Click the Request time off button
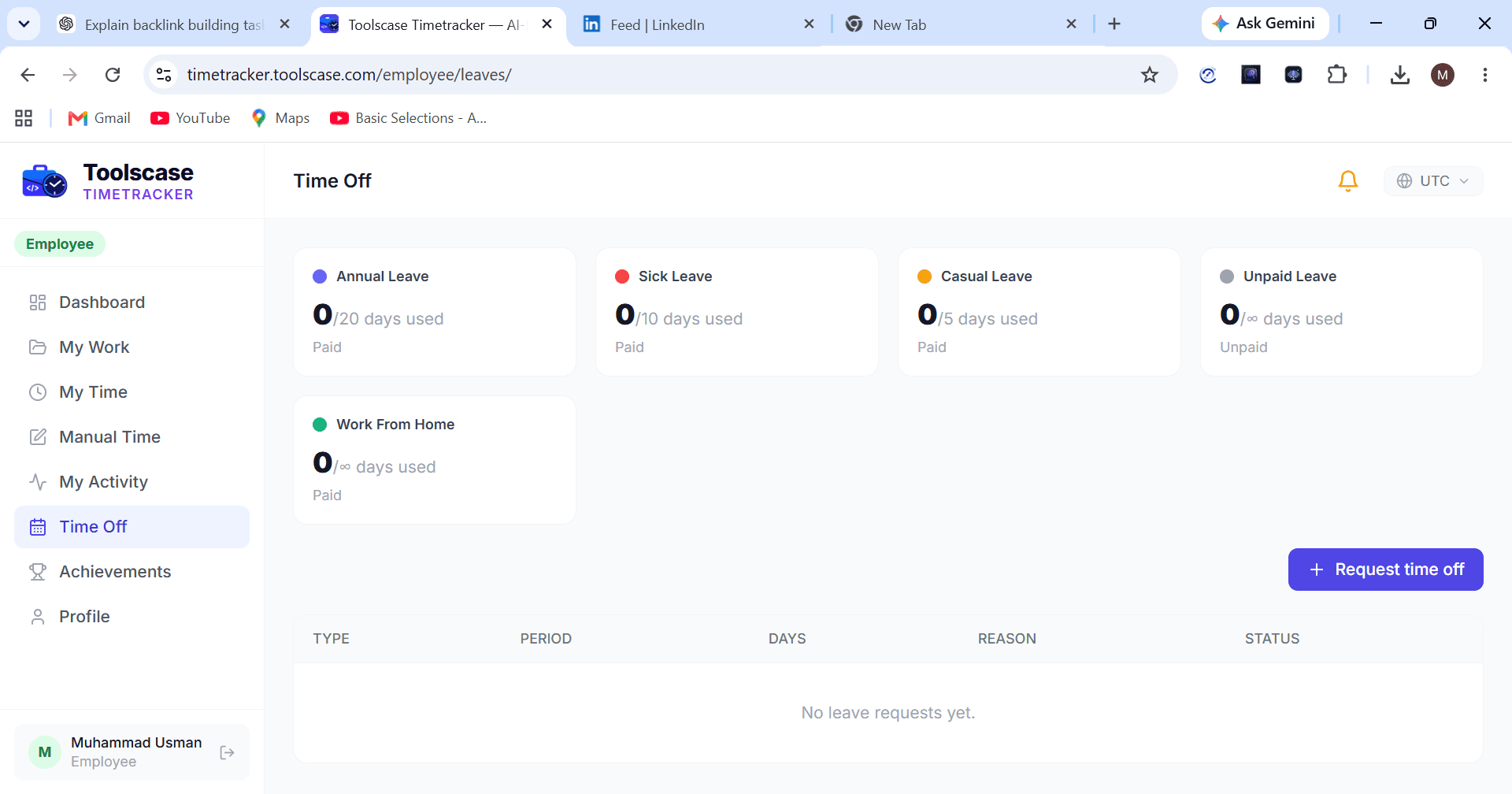The image size is (1512, 794). tap(1385, 570)
